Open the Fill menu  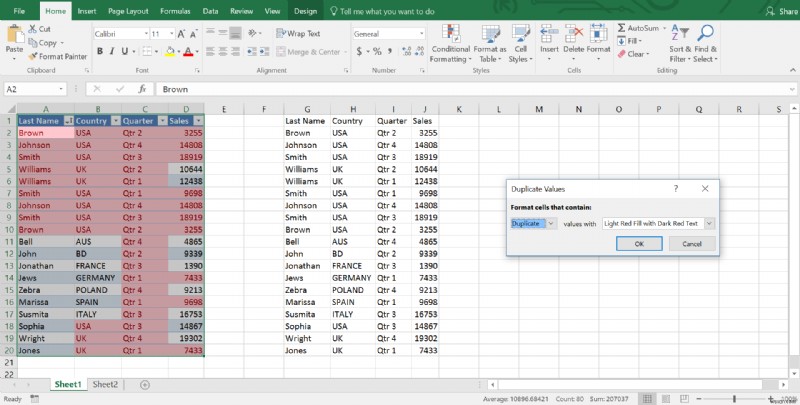coord(630,41)
